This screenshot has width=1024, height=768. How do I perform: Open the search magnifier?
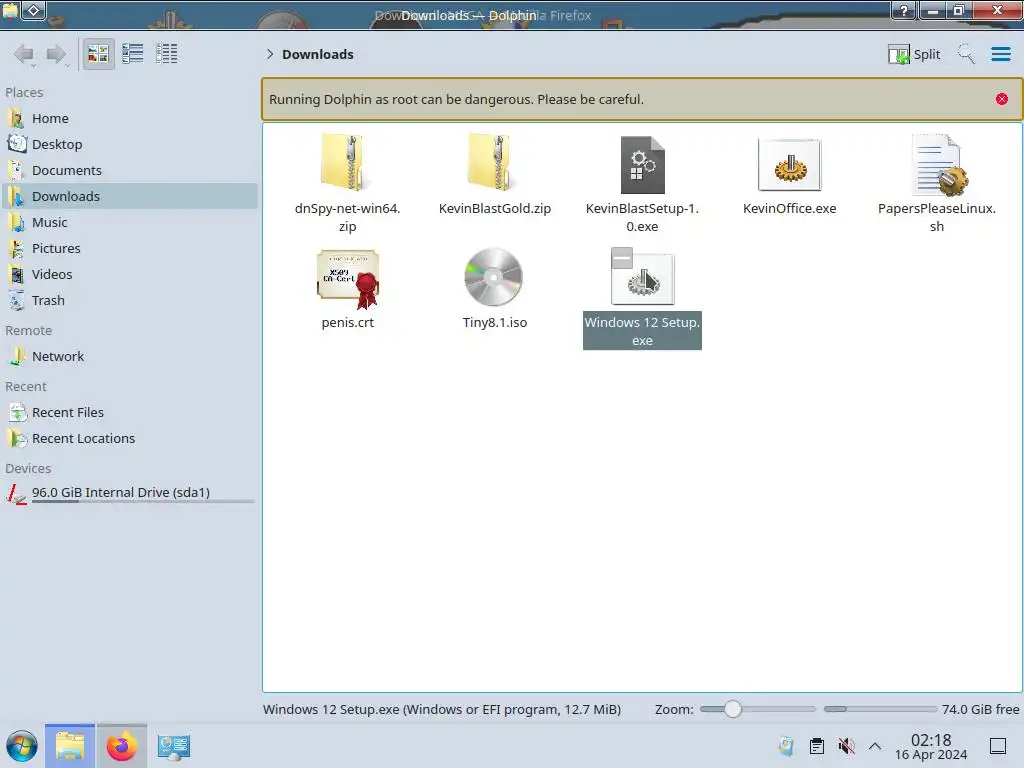(x=966, y=54)
